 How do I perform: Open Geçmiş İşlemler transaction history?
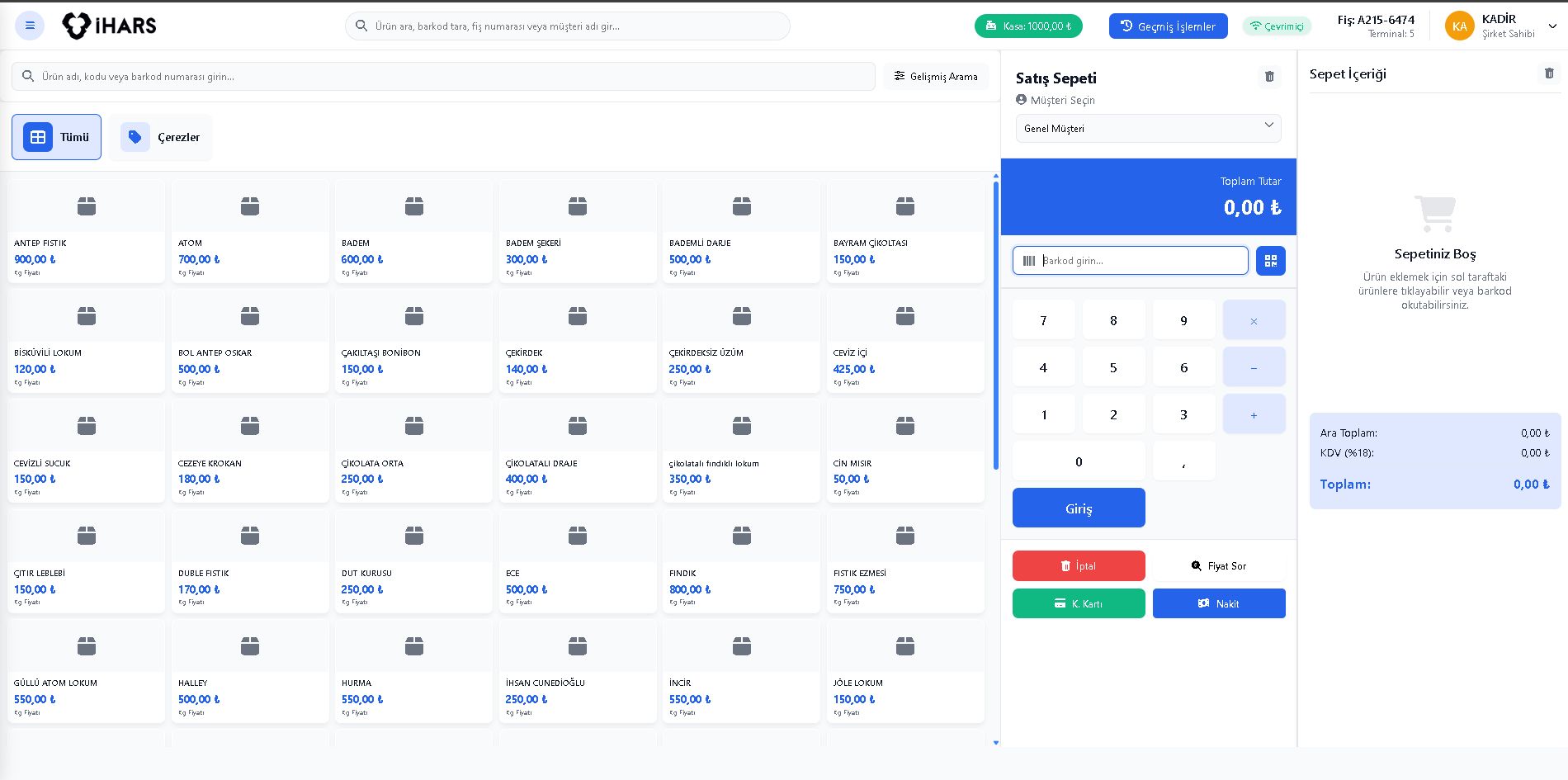tap(1168, 26)
